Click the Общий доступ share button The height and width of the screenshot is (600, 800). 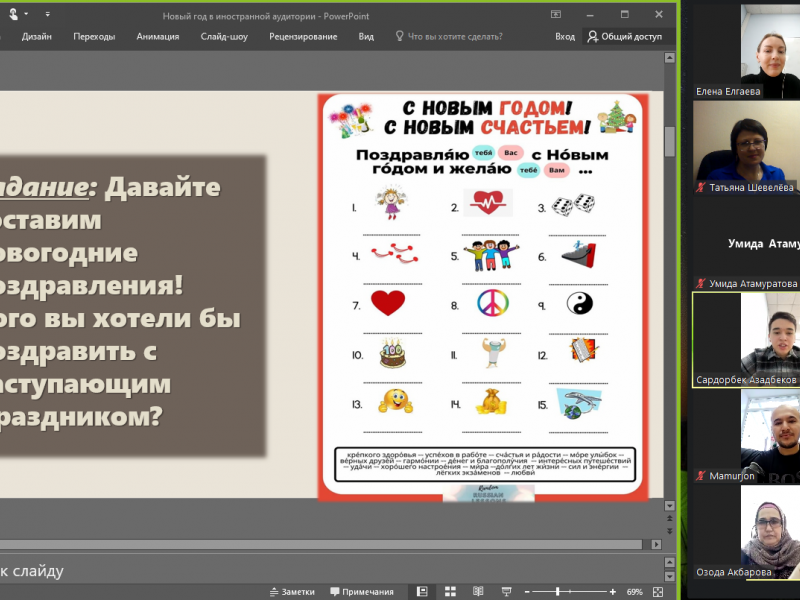pos(624,36)
